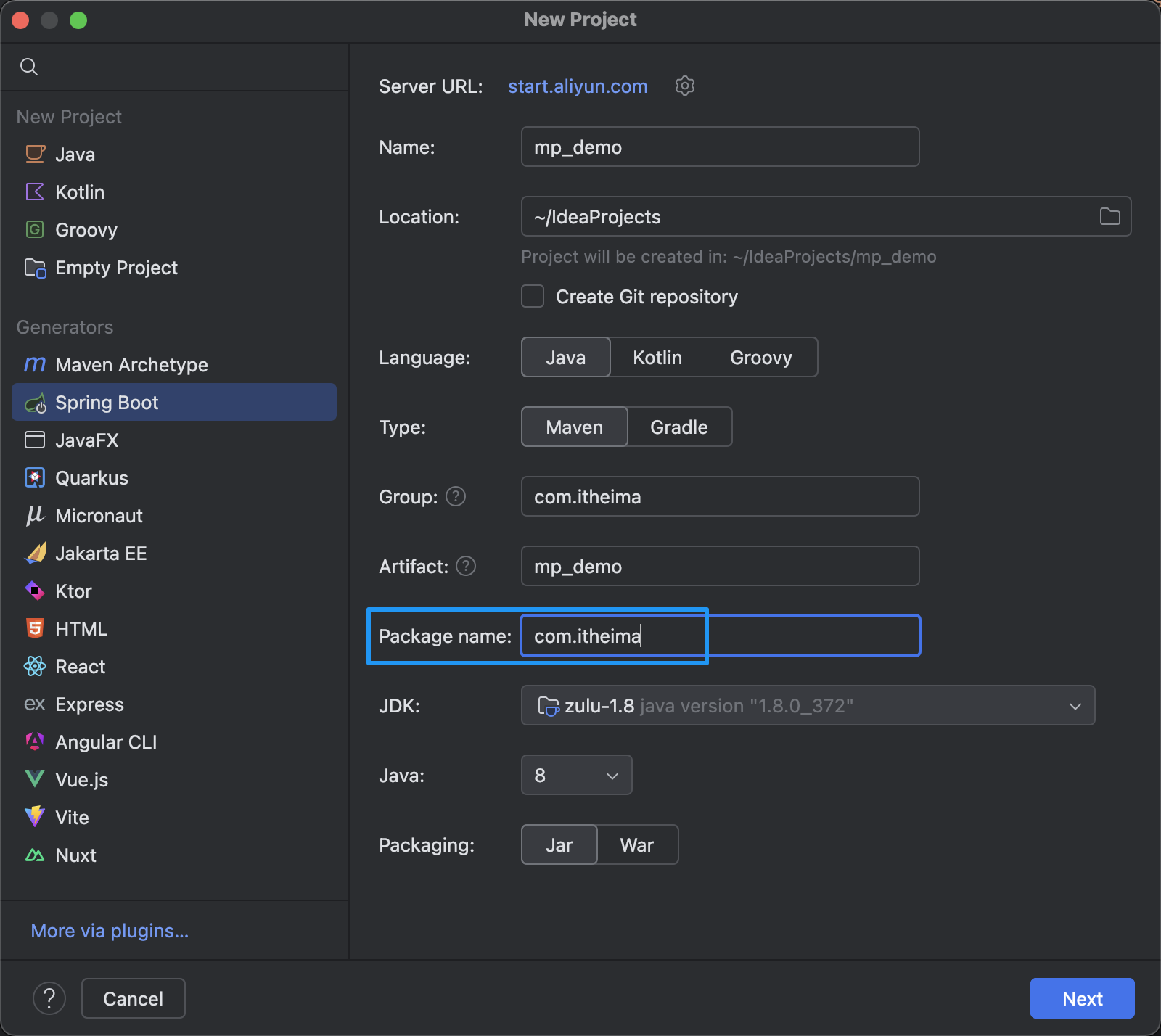Viewport: 1161px width, 1036px height.
Task: Focus the Group input field
Action: coord(720,496)
